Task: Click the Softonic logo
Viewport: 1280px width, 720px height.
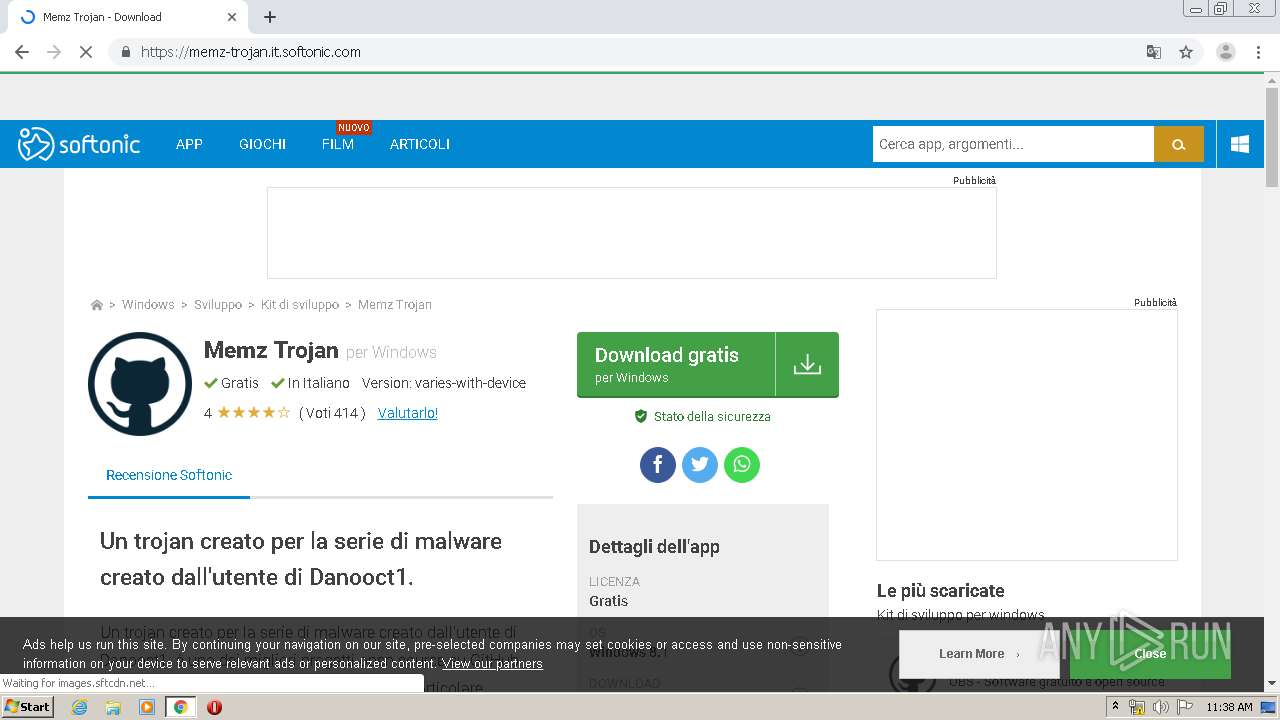Action: [79, 144]
